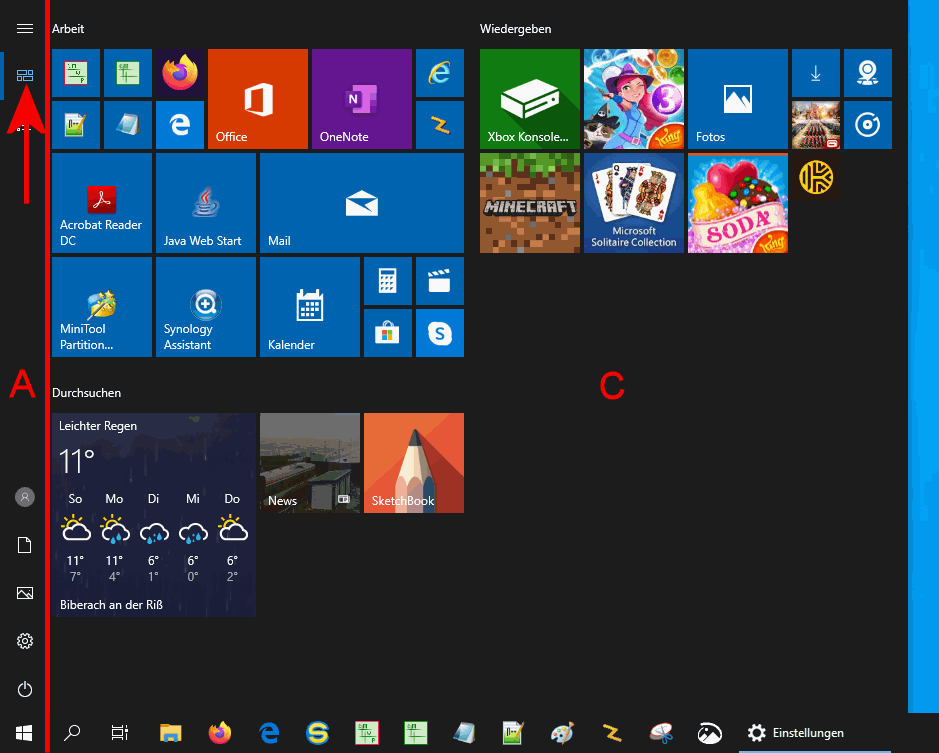Image resolution: width=939 pixels, height=753 pixels.
Task: Open the Skype small tile
Action: pyautogui.click(x=439, y=333)
